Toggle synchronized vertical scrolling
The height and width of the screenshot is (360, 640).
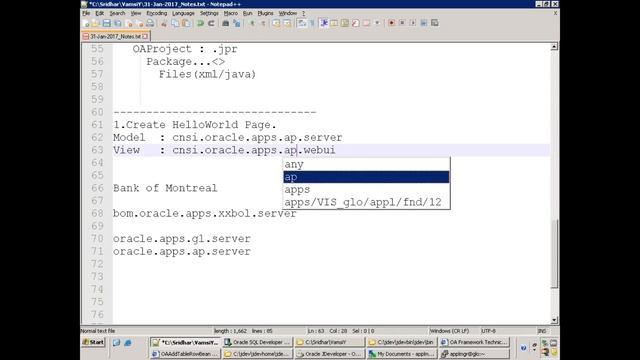(276, 23)
